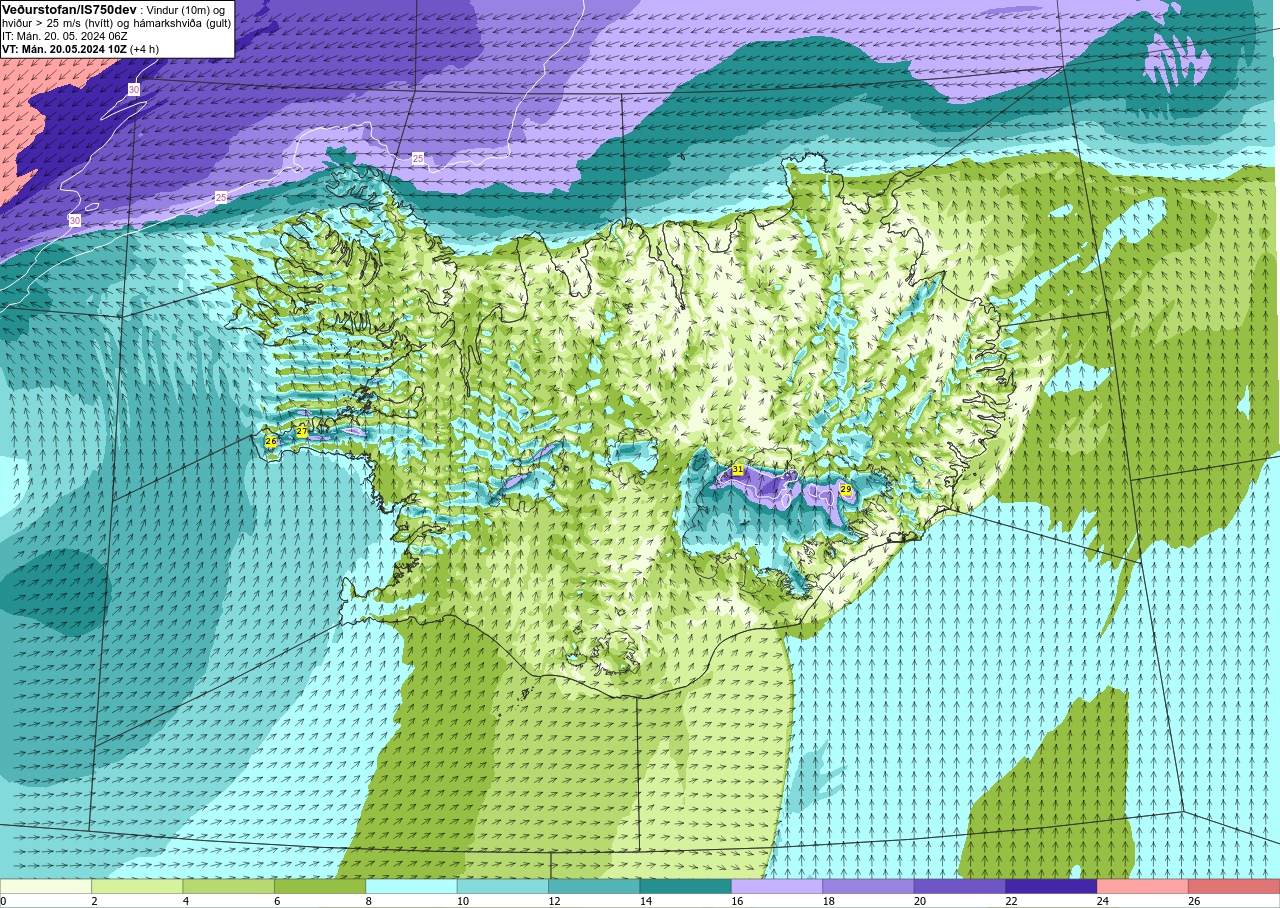1280x908 pixels.
Task: Select the "24" tick label on the scale
Action: 1103,901
